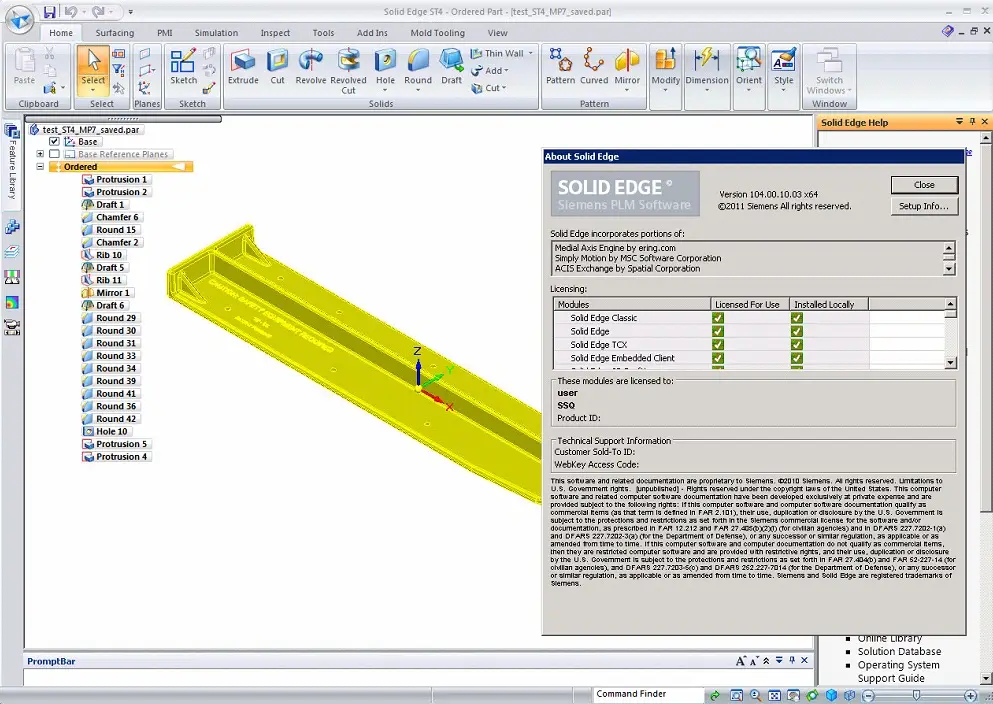Click the Solid Edge application button
Image resolution: width=993 pixels, height=704 pixels.
click(19, 18)
